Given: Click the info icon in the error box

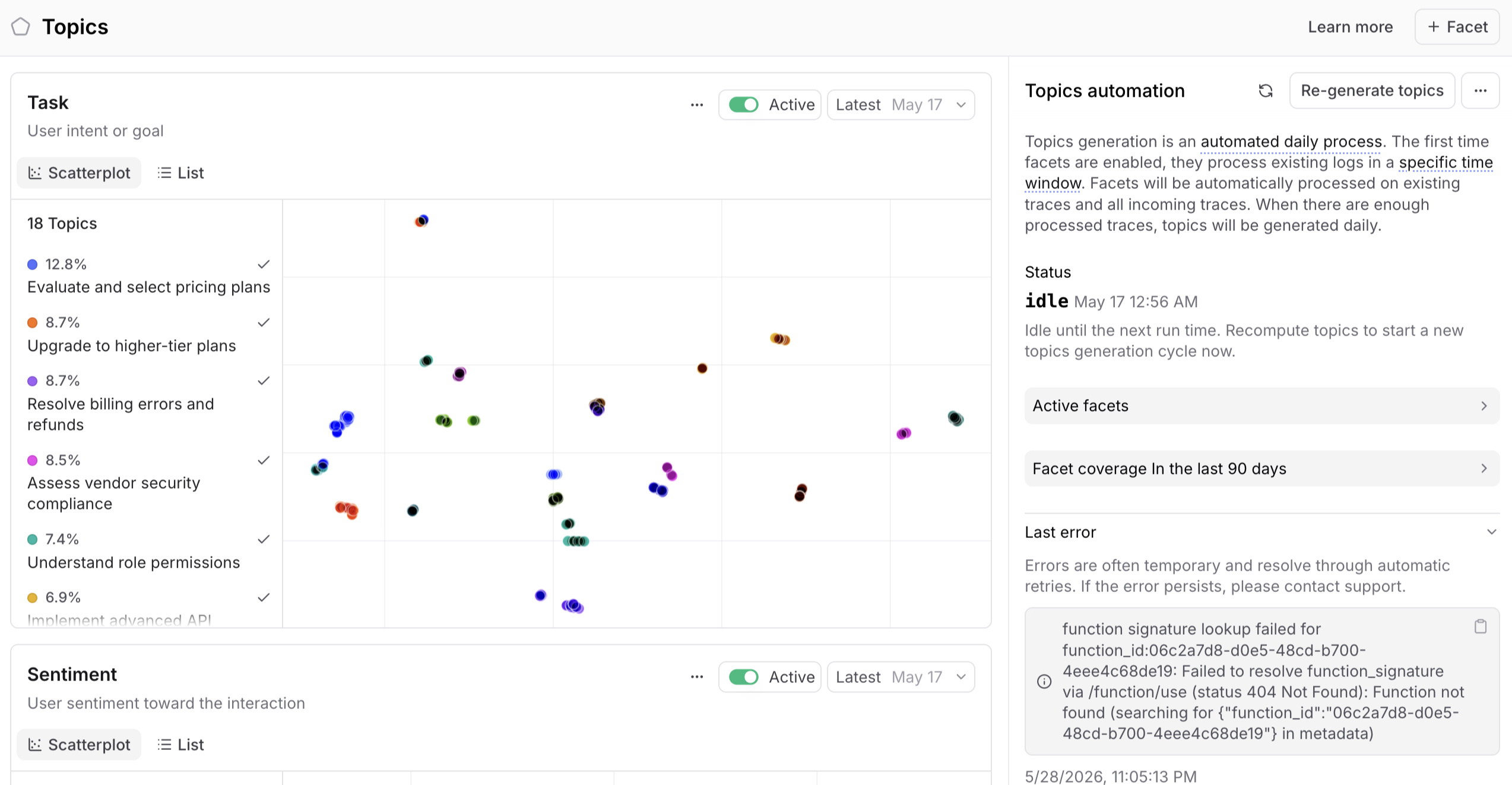Looking at the screenshot, I should 1044,682.
